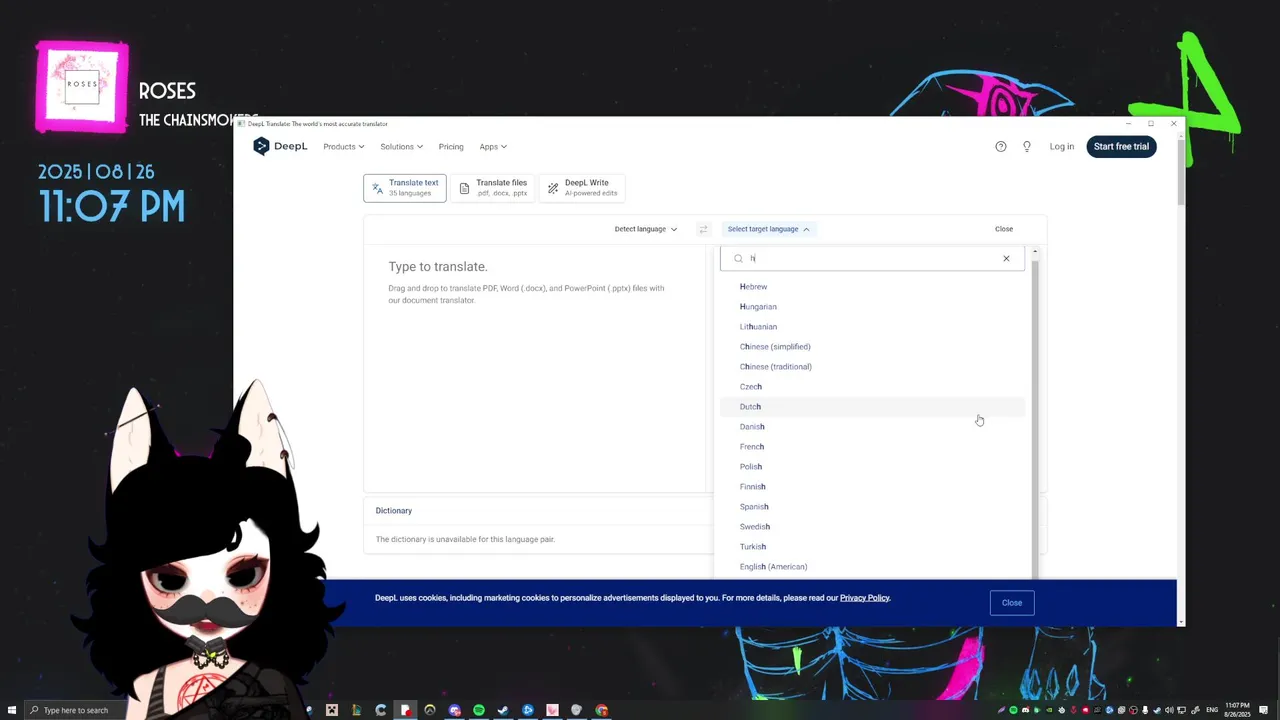Collapse the Select target language dropdown

click(768, 229)
